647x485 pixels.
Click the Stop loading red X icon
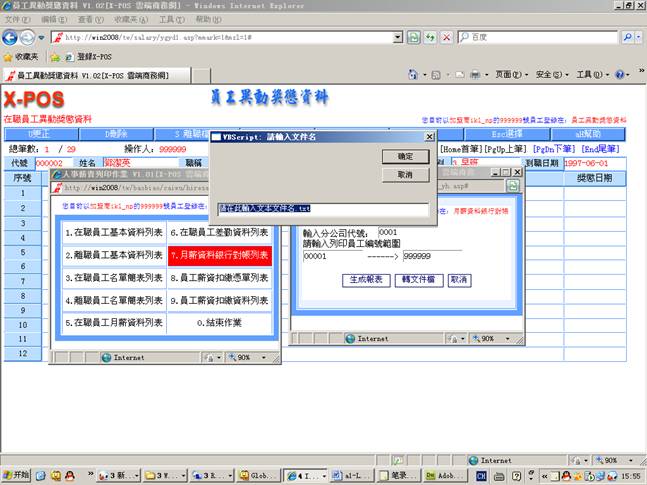coord(445,37)
